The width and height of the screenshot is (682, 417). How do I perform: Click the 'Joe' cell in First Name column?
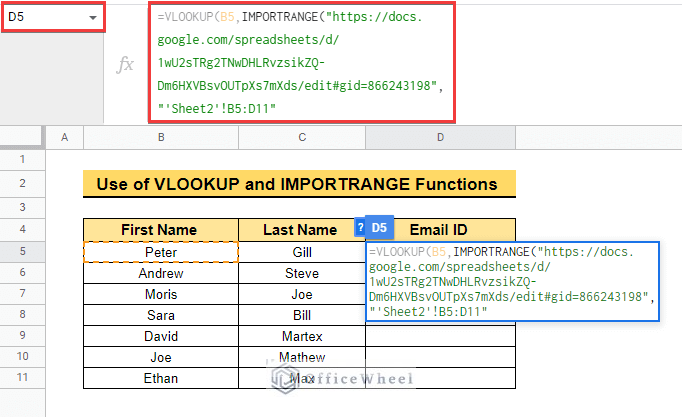(161, 357)
